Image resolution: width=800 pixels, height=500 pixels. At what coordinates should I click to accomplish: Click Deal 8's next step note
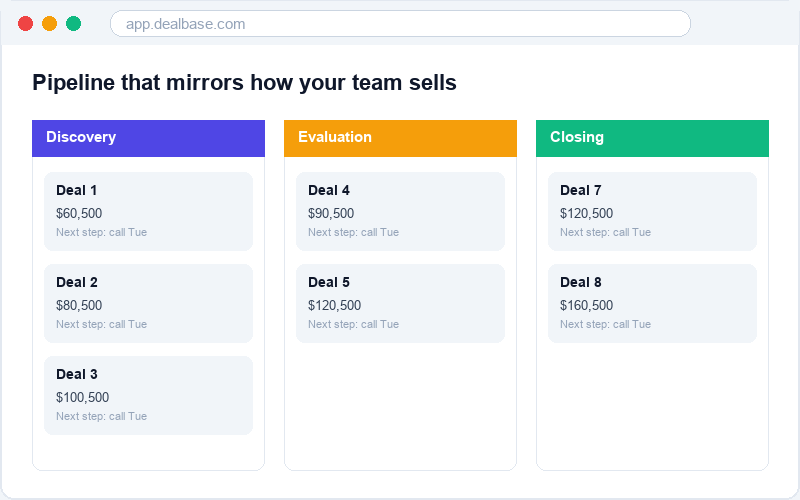606,324
